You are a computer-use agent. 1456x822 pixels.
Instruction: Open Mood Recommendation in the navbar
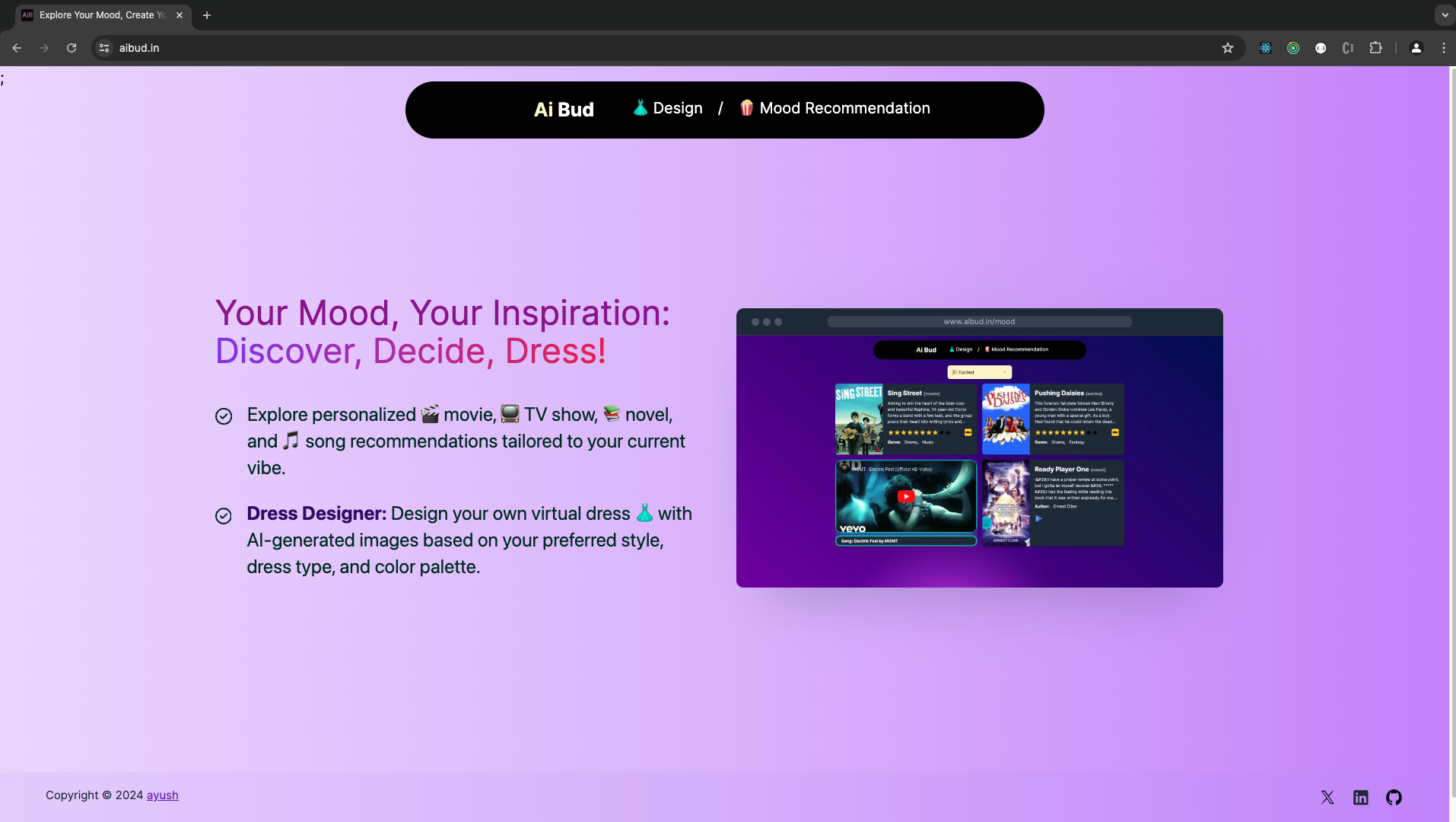[834, 109]
